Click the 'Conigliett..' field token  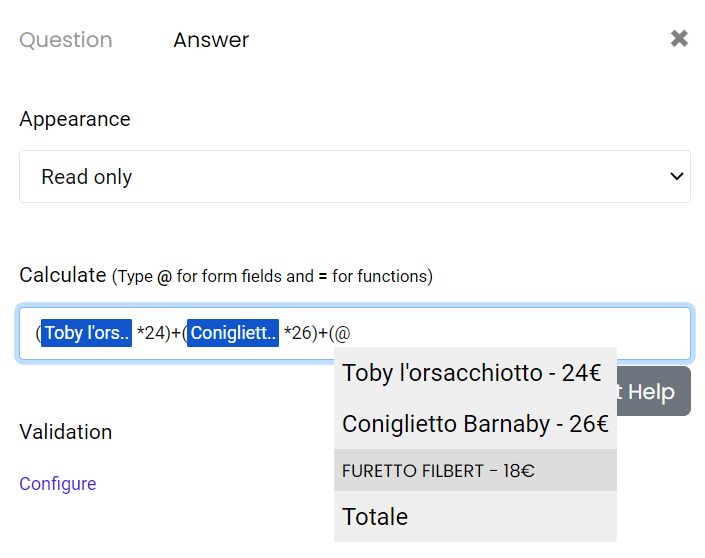pyautogui.click(x=233, y=333)
